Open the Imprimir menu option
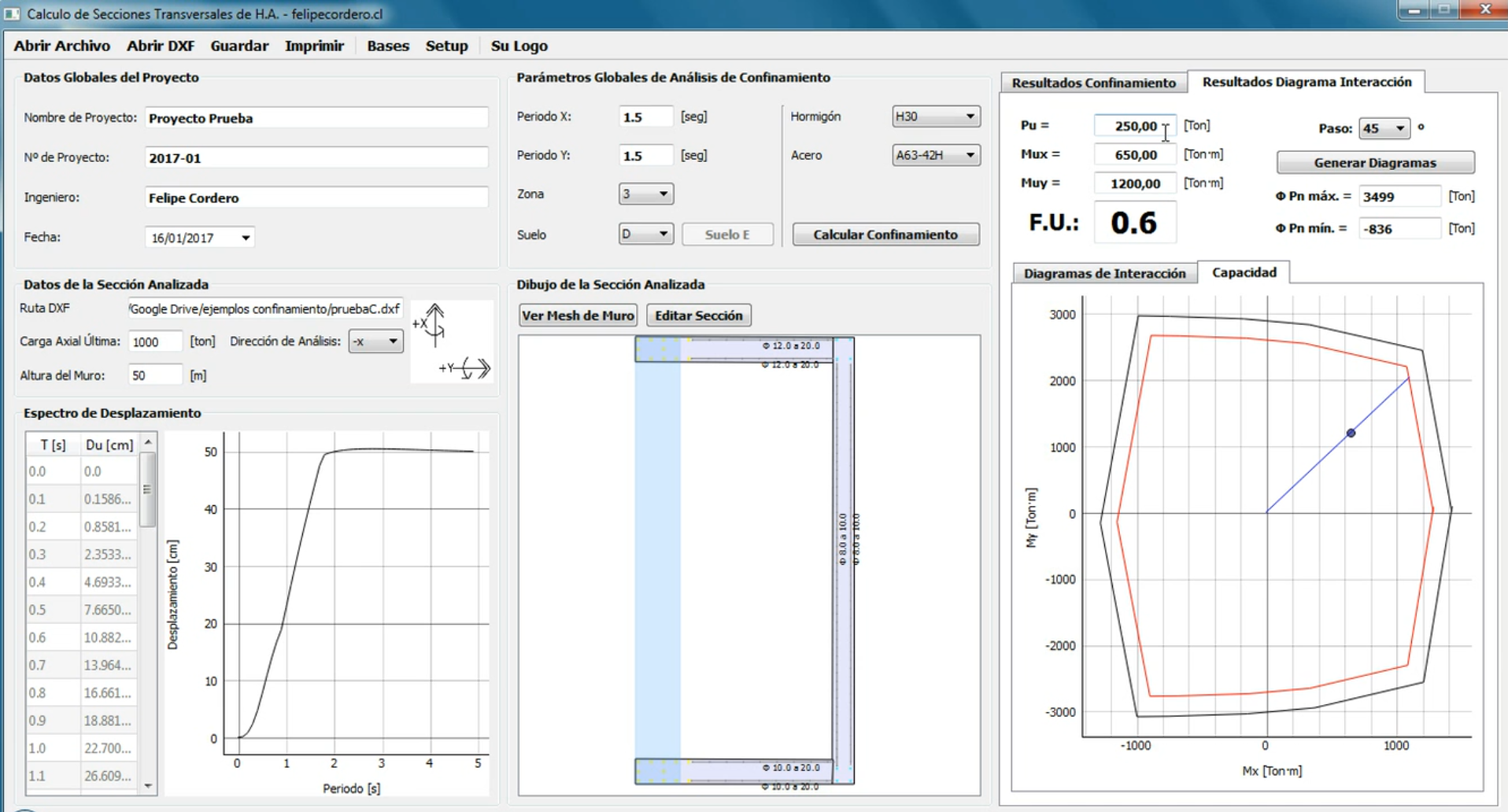 point(313,46)
